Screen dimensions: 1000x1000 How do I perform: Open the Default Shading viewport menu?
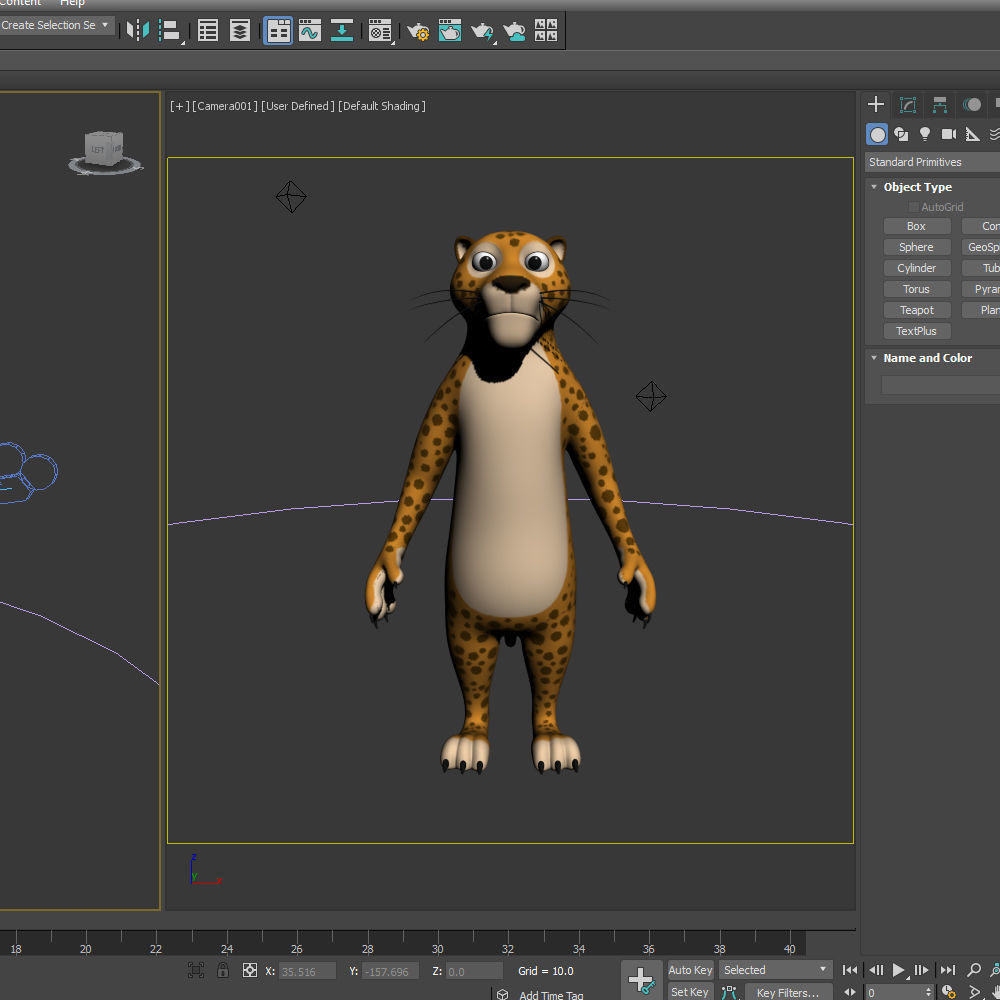click(x=381, y=106)
